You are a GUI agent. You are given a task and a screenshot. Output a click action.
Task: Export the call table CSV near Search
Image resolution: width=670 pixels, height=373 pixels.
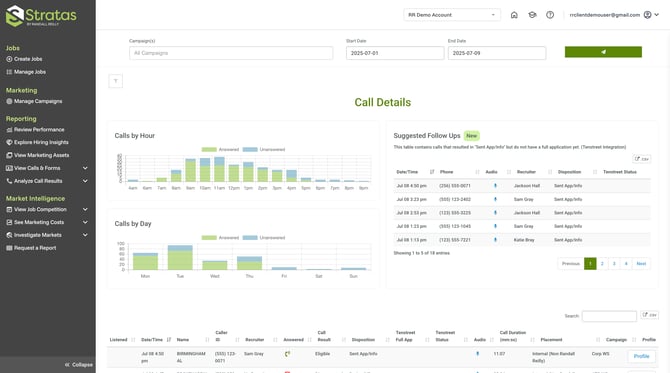(x=649, y=315)
